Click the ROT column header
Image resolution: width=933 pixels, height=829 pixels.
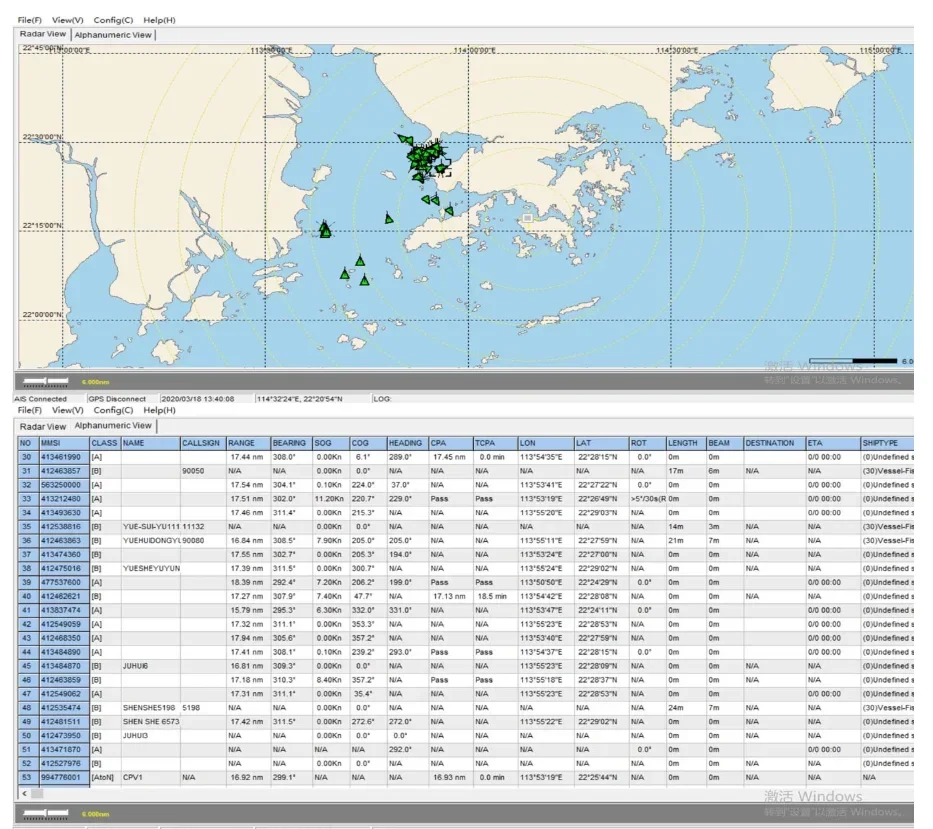click(x=647, y=443)
